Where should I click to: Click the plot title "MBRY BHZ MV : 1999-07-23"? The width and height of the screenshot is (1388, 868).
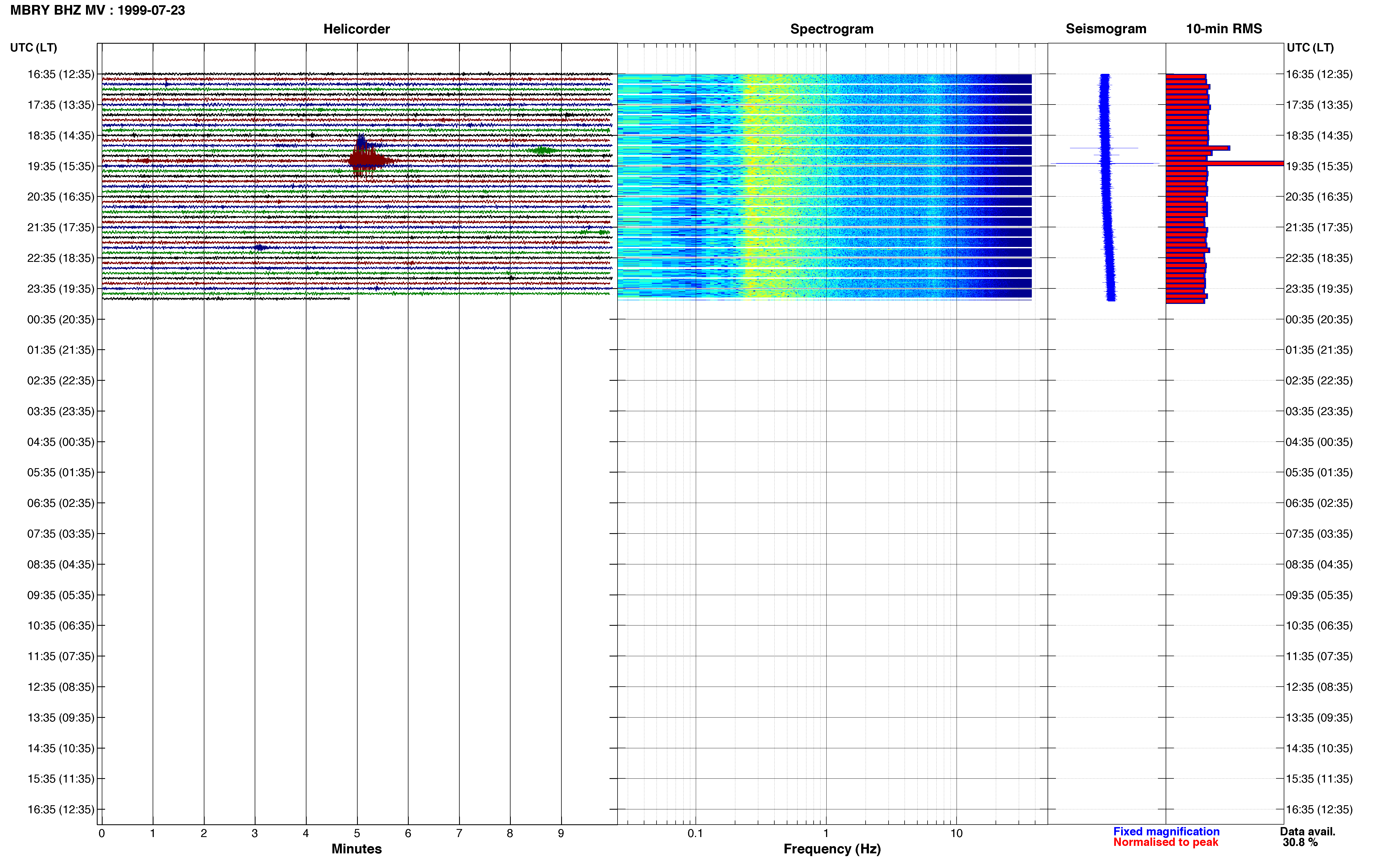(98, 10)
